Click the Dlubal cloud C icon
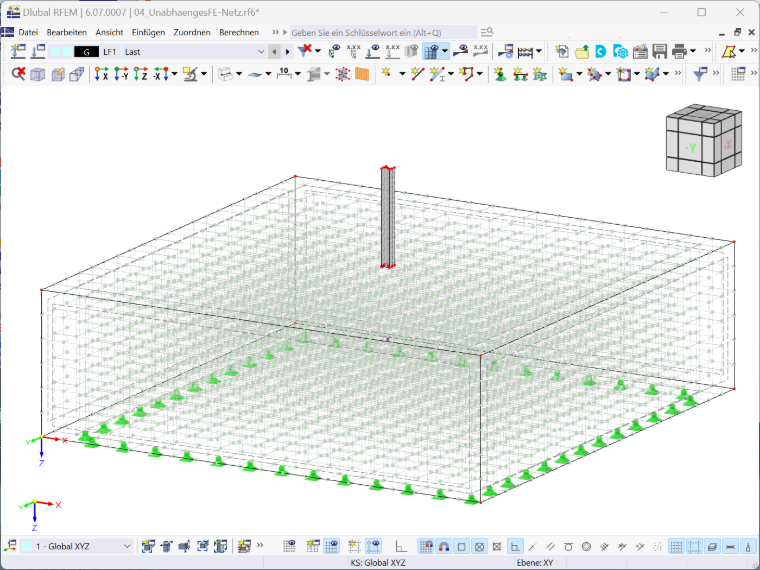 tap(601, 51)
